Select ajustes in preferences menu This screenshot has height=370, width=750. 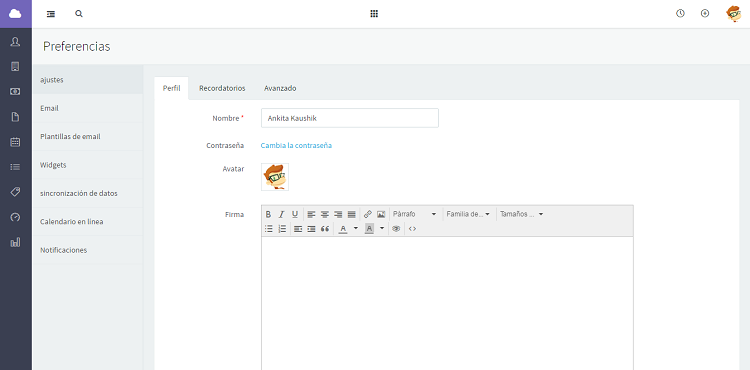[x=88, y=80]
